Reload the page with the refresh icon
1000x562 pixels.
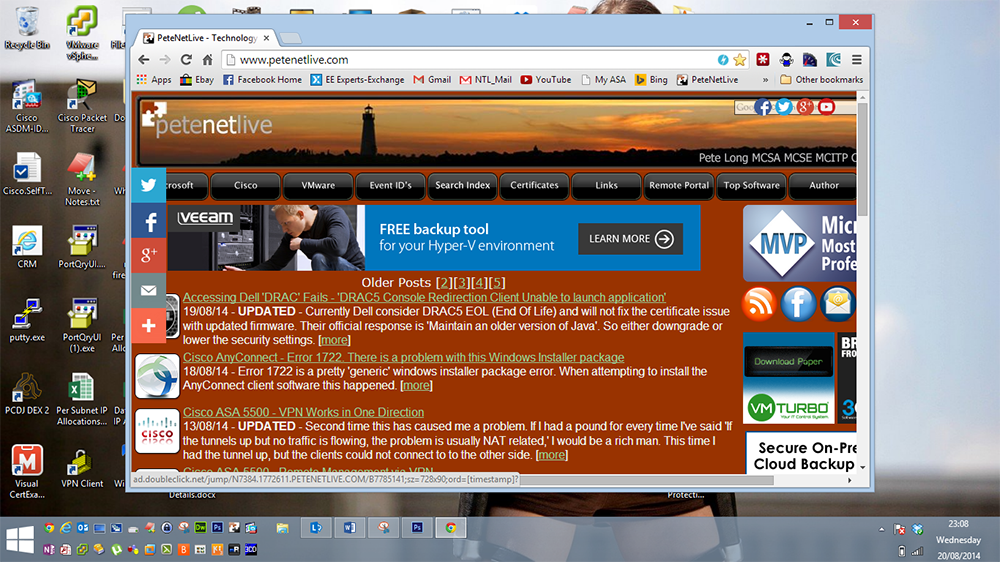(186, 59)
